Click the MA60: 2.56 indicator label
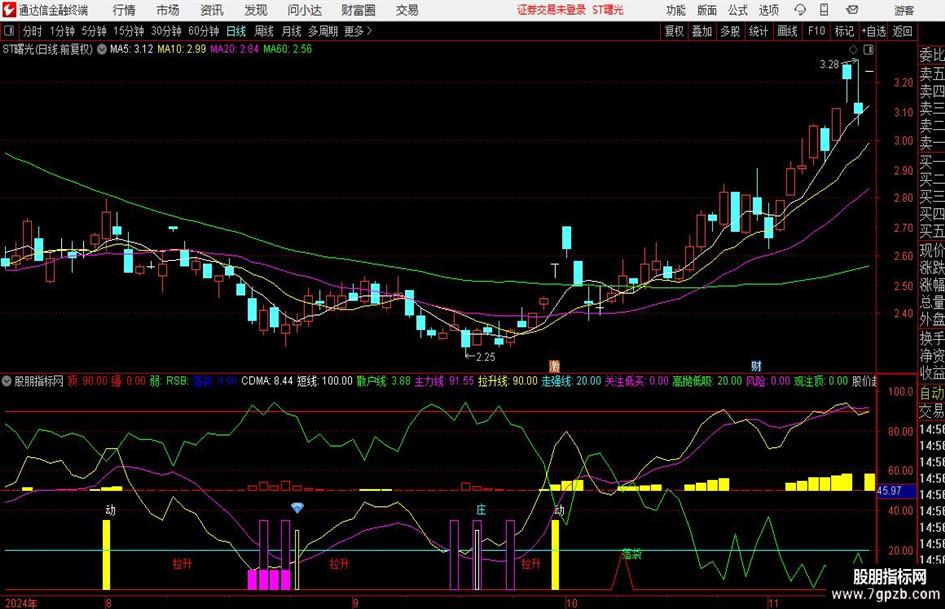This screenshot has width=945, height=609. coord(287,49)
